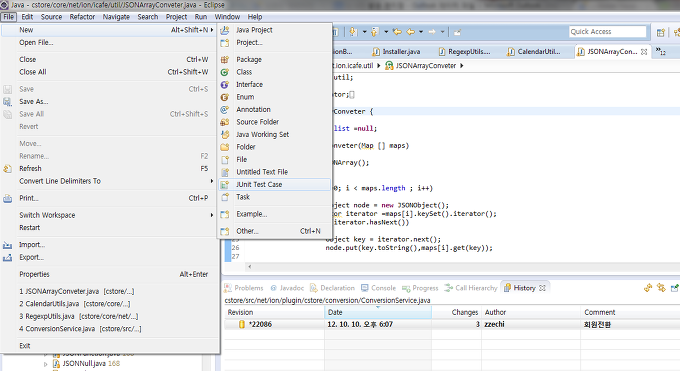Expand the JSONNull.java tree node
This screenshot has width=680, height=371.
click(46, 364)
